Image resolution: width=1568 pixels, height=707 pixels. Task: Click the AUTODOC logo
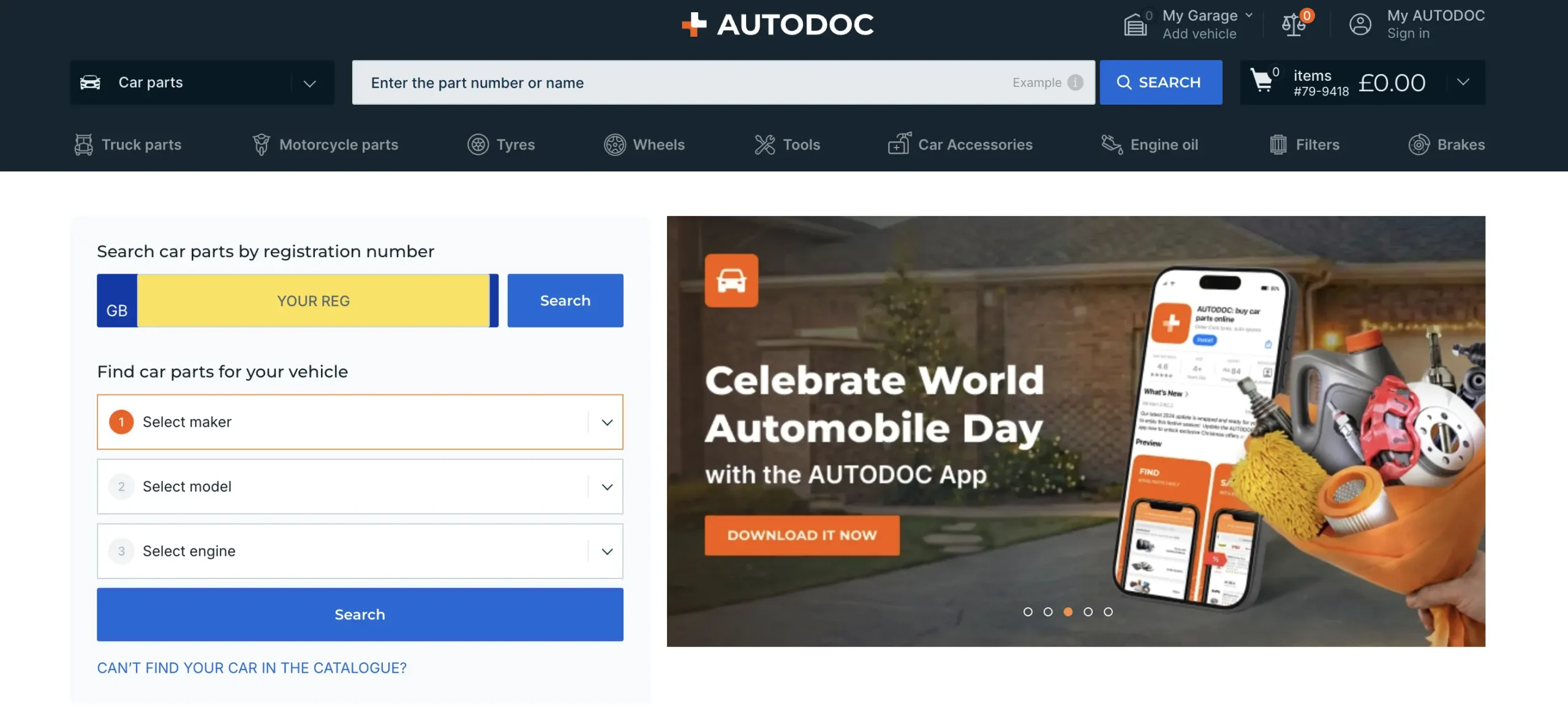pos(778,24)
